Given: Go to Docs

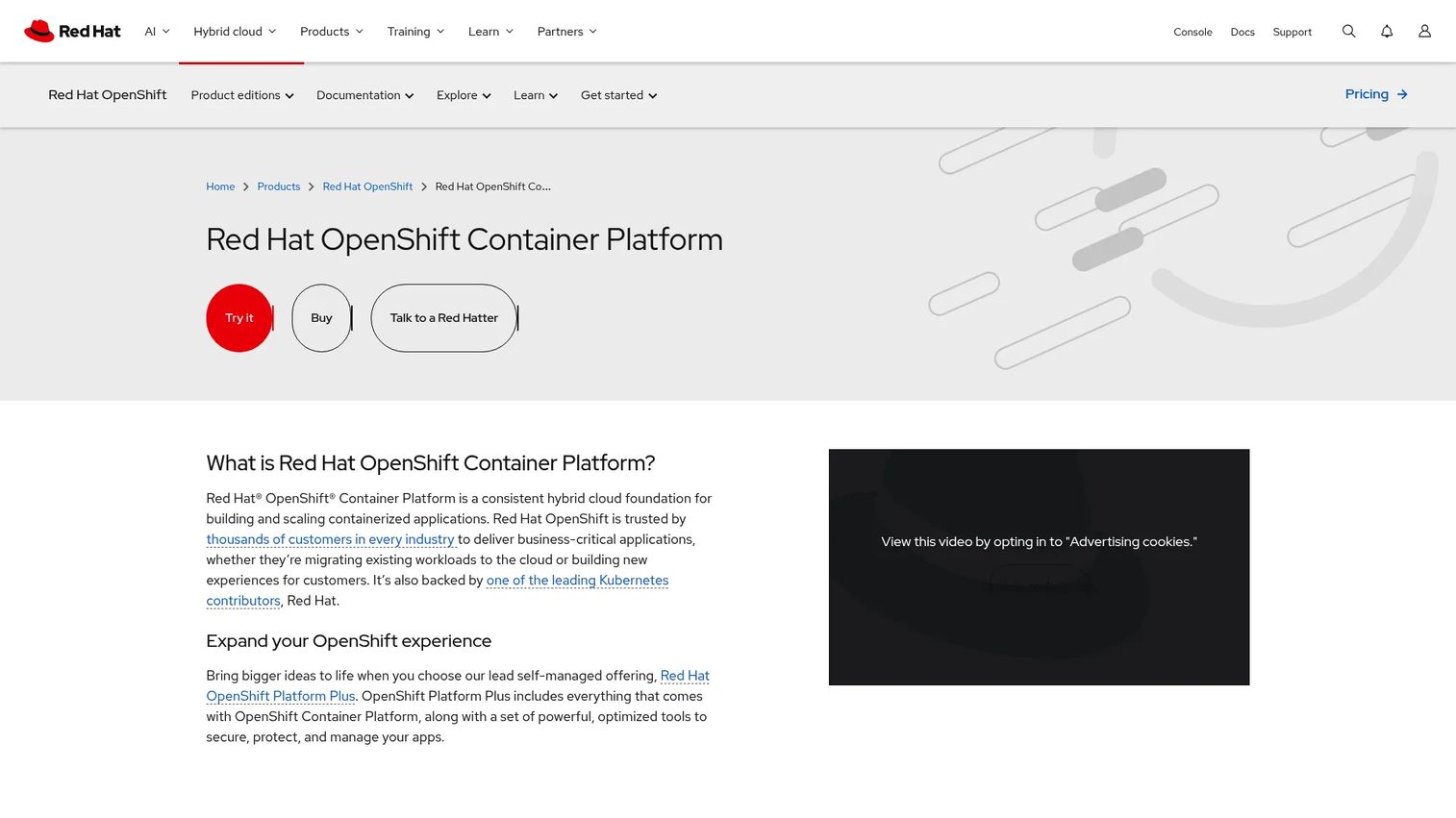Looking at the screenshot, I should tap(1243, 32).
